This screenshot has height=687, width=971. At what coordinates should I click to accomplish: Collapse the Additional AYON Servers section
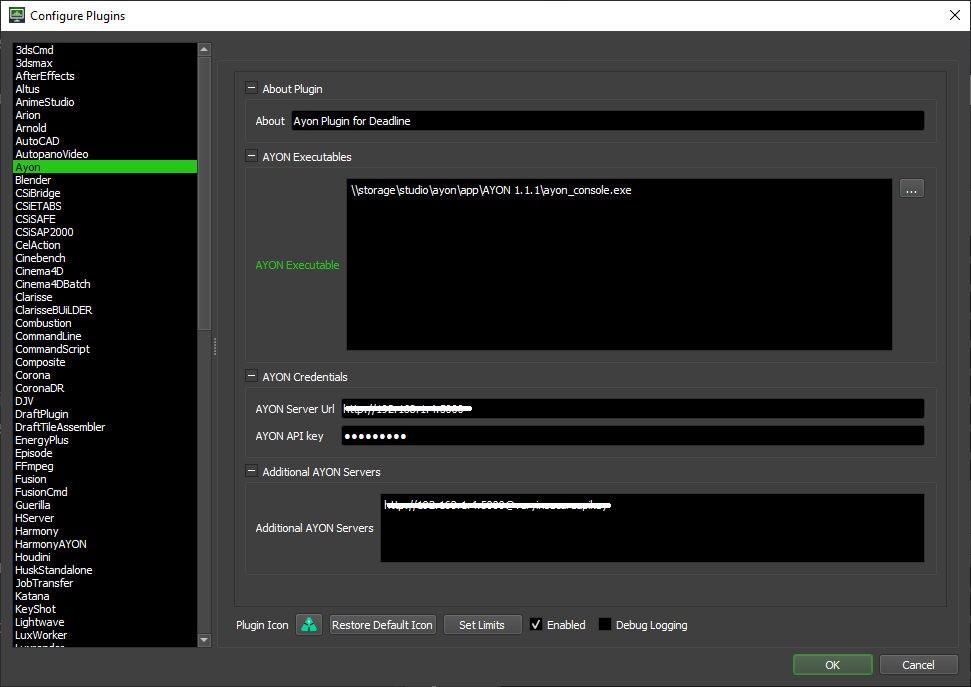coord(251,471)
